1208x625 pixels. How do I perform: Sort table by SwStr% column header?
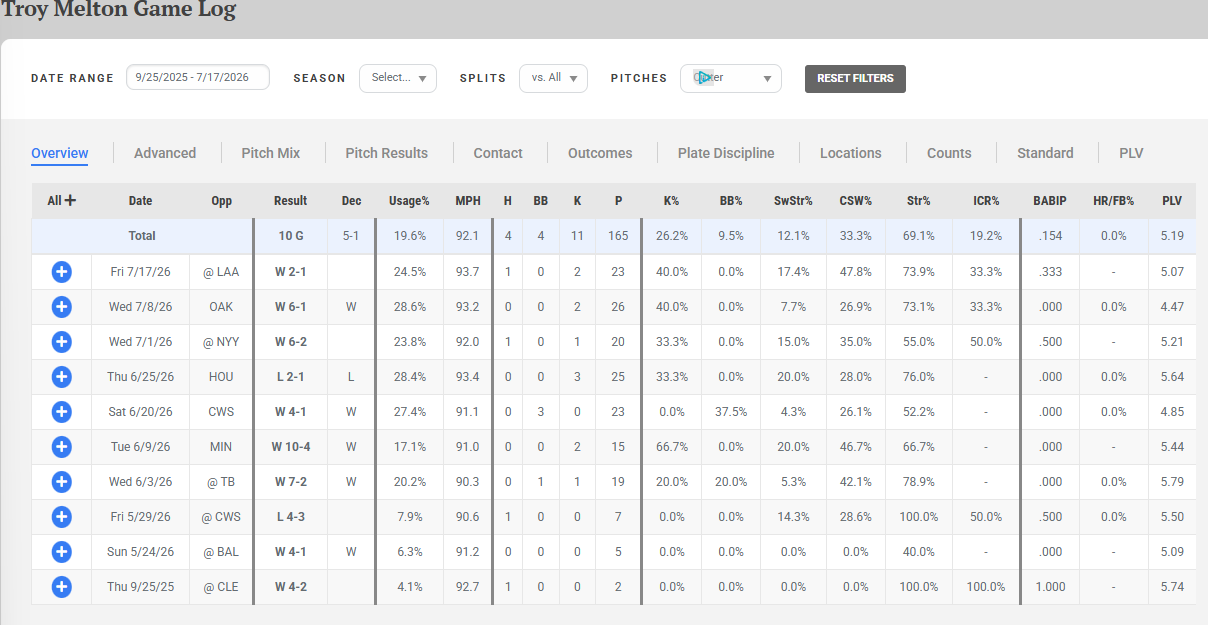click(x=792, y=201)
